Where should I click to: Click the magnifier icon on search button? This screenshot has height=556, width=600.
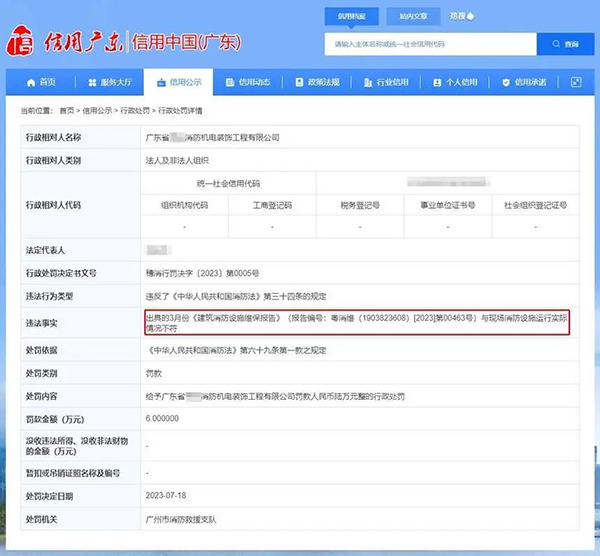tap(555, 44)
